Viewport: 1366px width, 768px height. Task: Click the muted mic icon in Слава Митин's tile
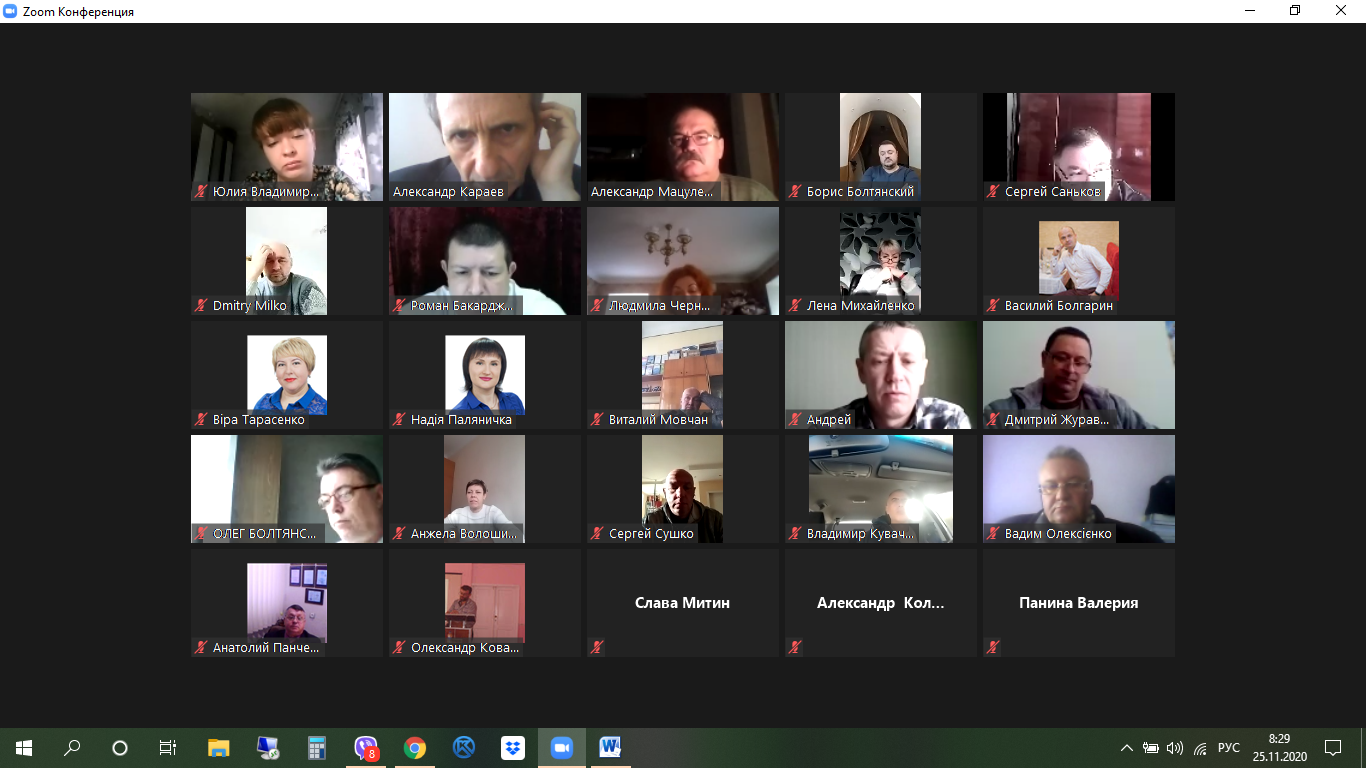pos(597,648)
